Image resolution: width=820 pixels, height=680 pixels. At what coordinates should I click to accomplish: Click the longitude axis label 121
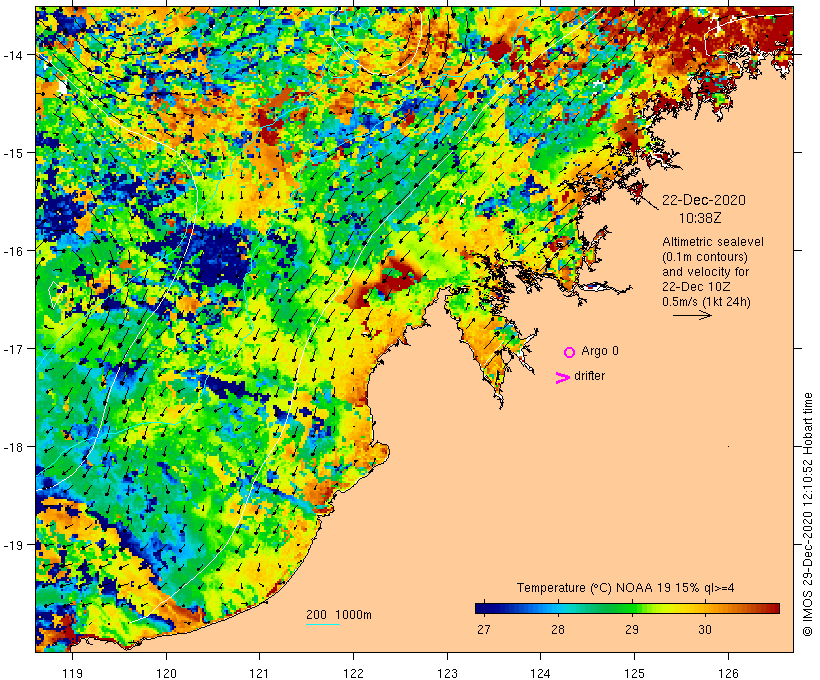[259, 673]
